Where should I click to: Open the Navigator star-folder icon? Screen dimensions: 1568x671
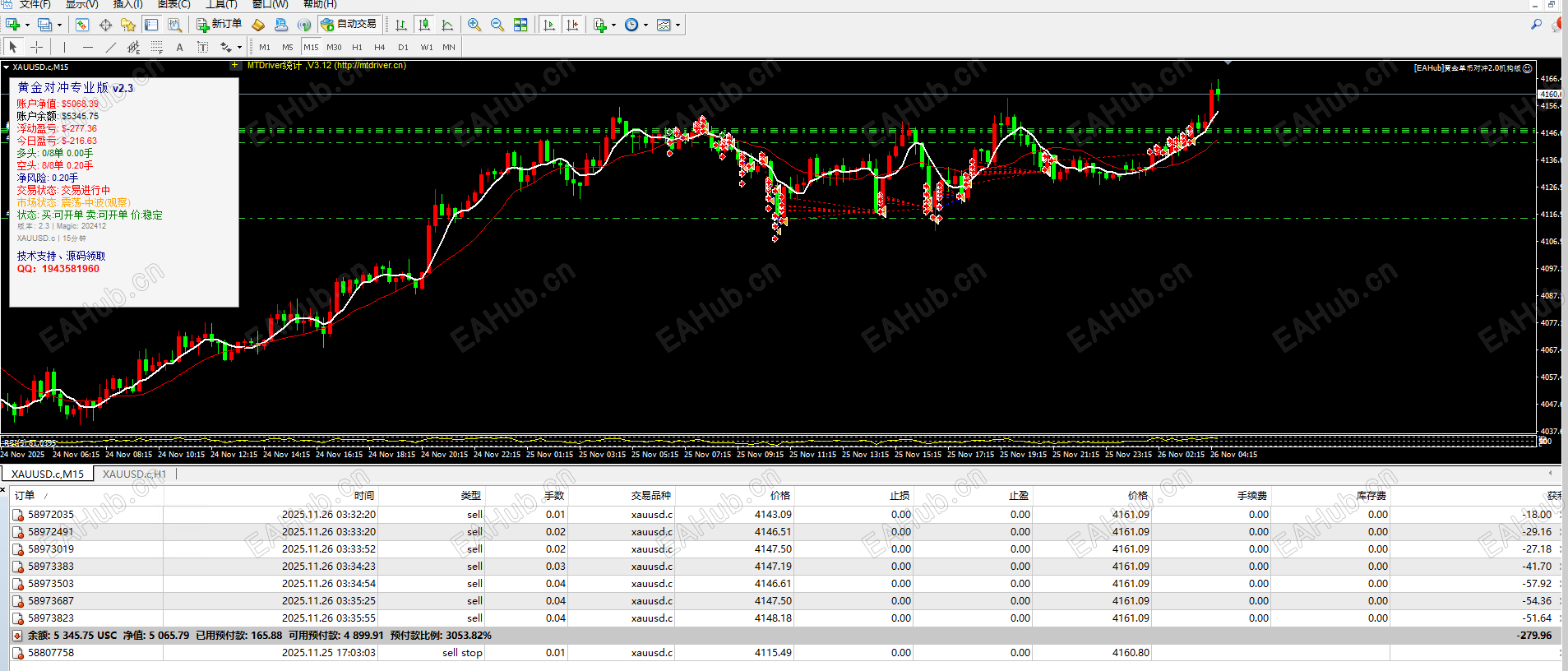pos(128,25)
